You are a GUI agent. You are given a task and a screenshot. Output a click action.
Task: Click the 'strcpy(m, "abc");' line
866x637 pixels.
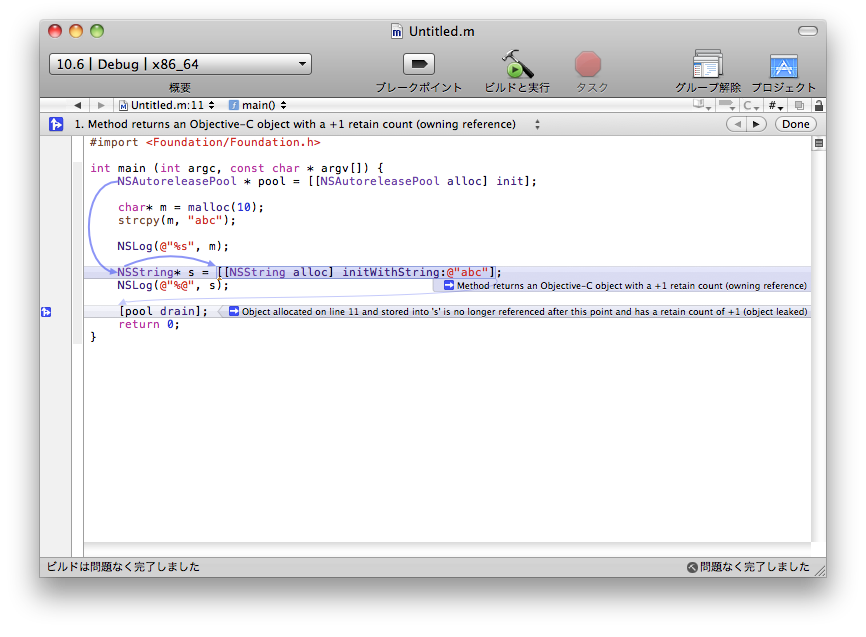coord(177,220)
